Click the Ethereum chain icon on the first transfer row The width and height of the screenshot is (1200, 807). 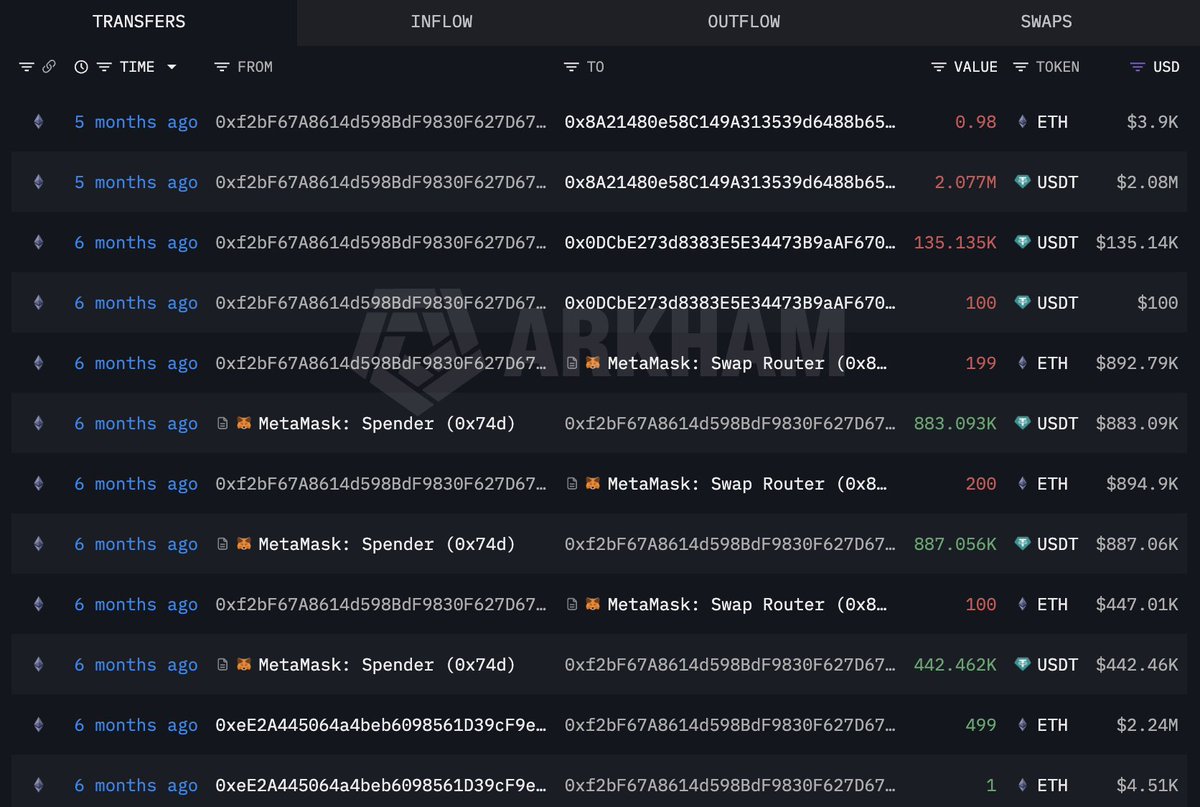pyautogui.click(x=37, y=122)
